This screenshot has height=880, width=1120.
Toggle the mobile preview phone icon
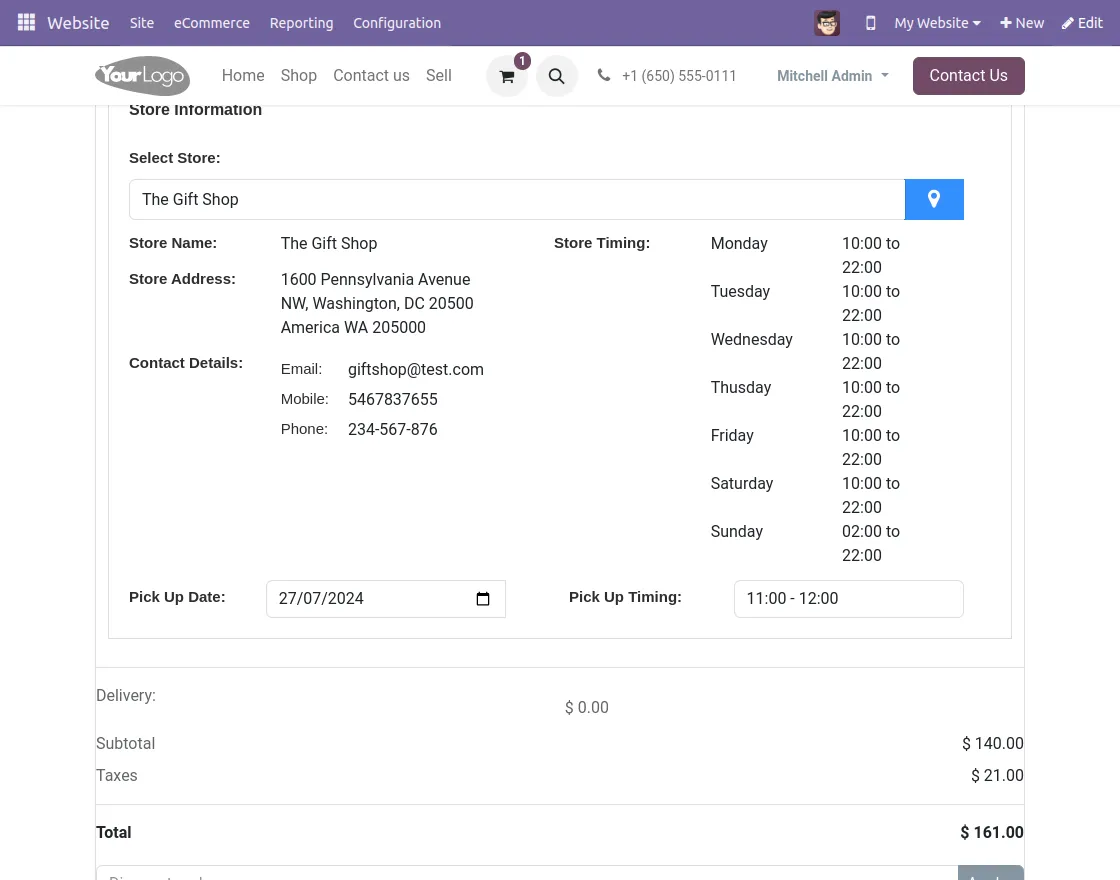point(870,23)
